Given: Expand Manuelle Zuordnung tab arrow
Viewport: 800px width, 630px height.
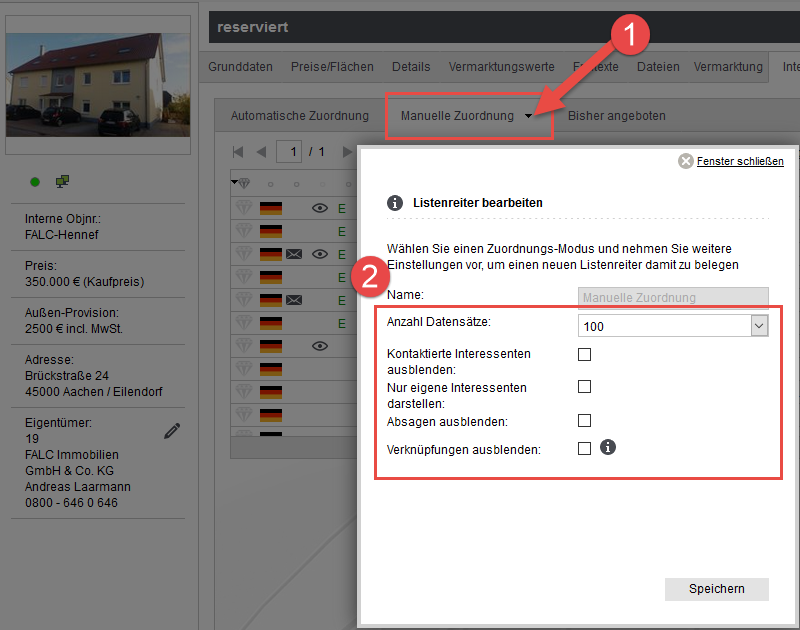Looking at the screenshot, I should click(x=528, y=117).
